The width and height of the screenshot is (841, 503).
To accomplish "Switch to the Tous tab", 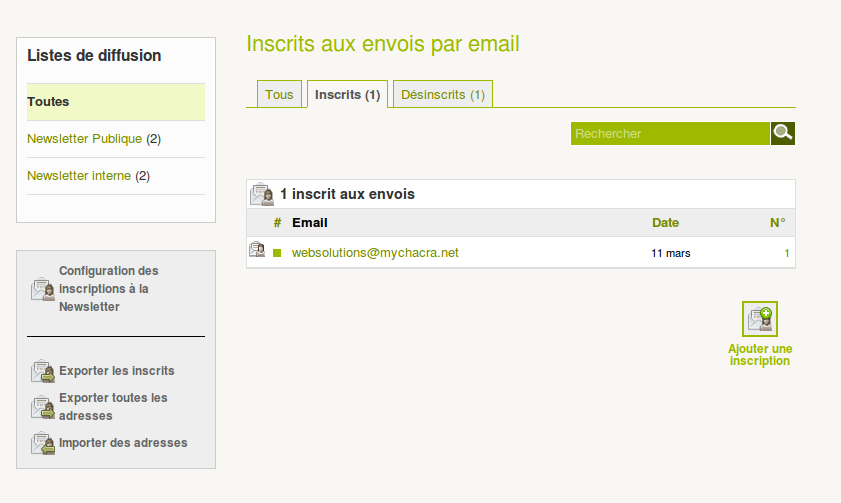I will click(279, 95).
